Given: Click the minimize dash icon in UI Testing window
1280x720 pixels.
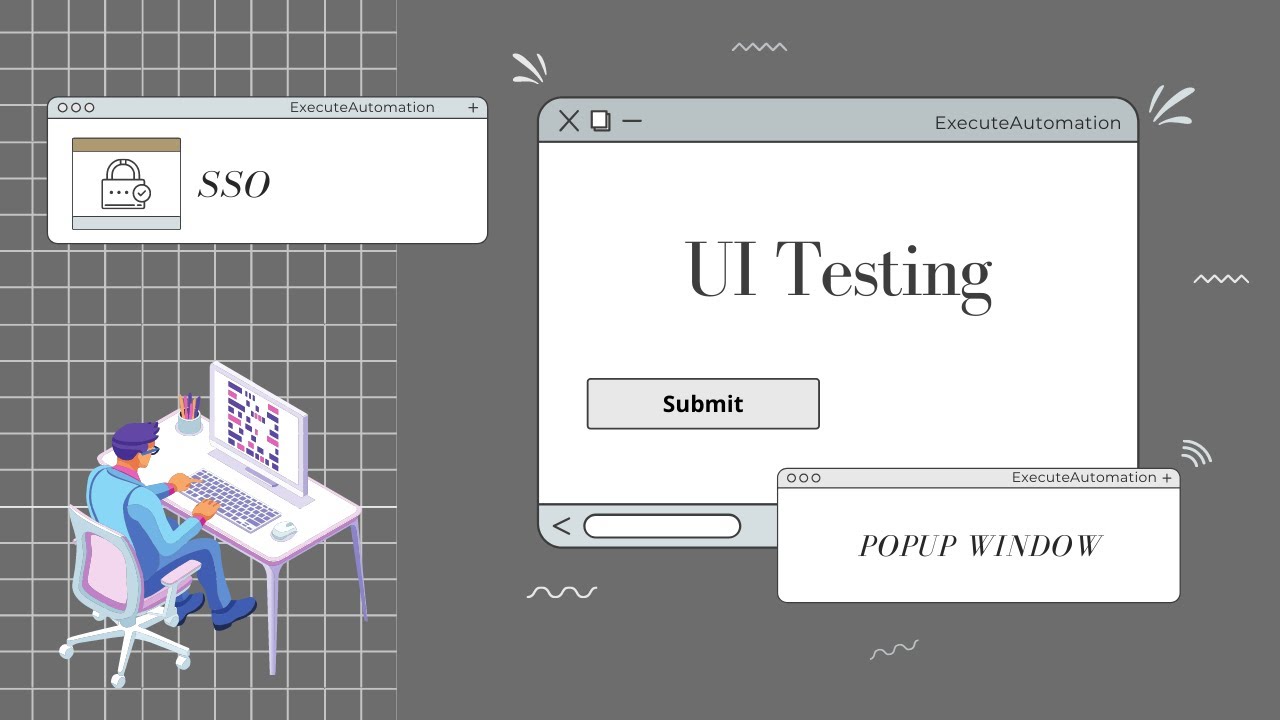Looking at the screenshot, I should pos(632,121).
